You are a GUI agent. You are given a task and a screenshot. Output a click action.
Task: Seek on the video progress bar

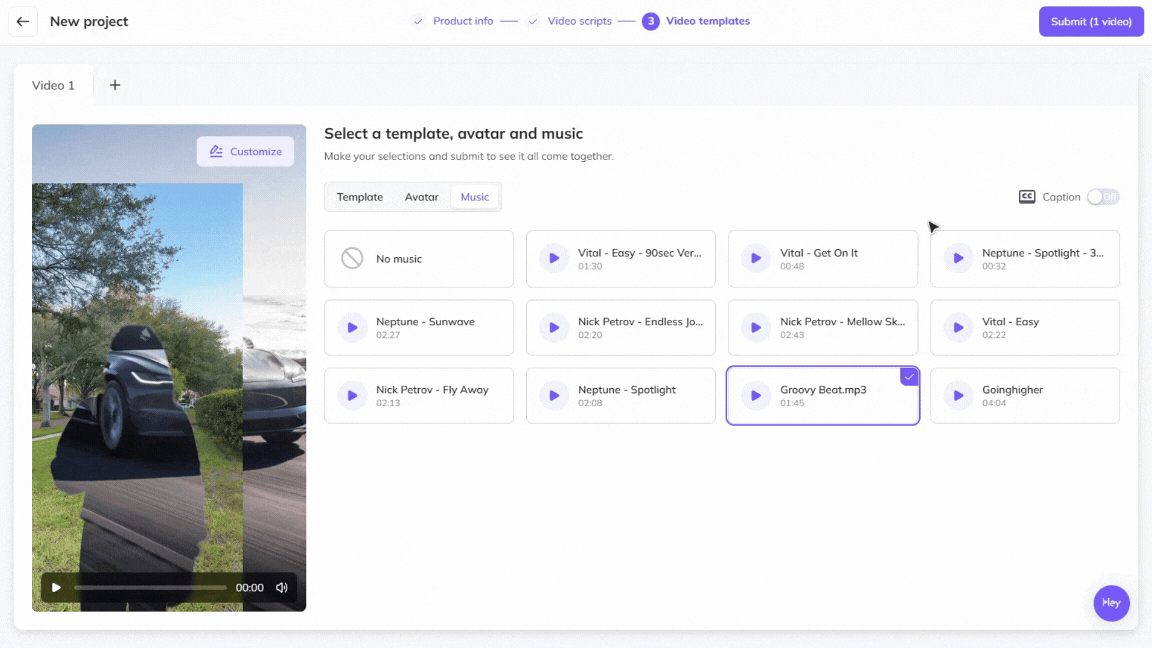(x=150, y=588)
